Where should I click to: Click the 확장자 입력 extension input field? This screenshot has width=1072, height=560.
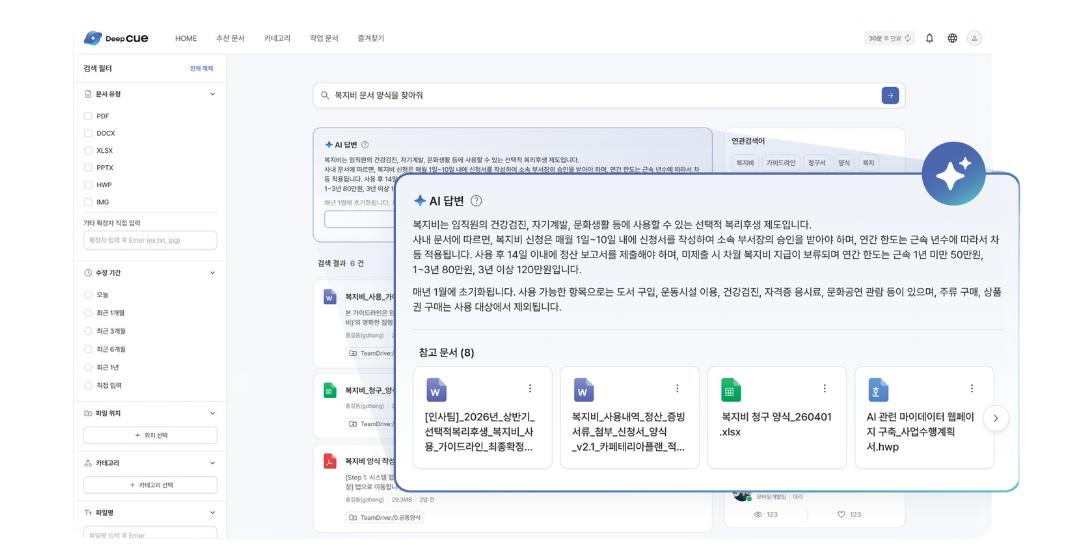pos(150,240)
